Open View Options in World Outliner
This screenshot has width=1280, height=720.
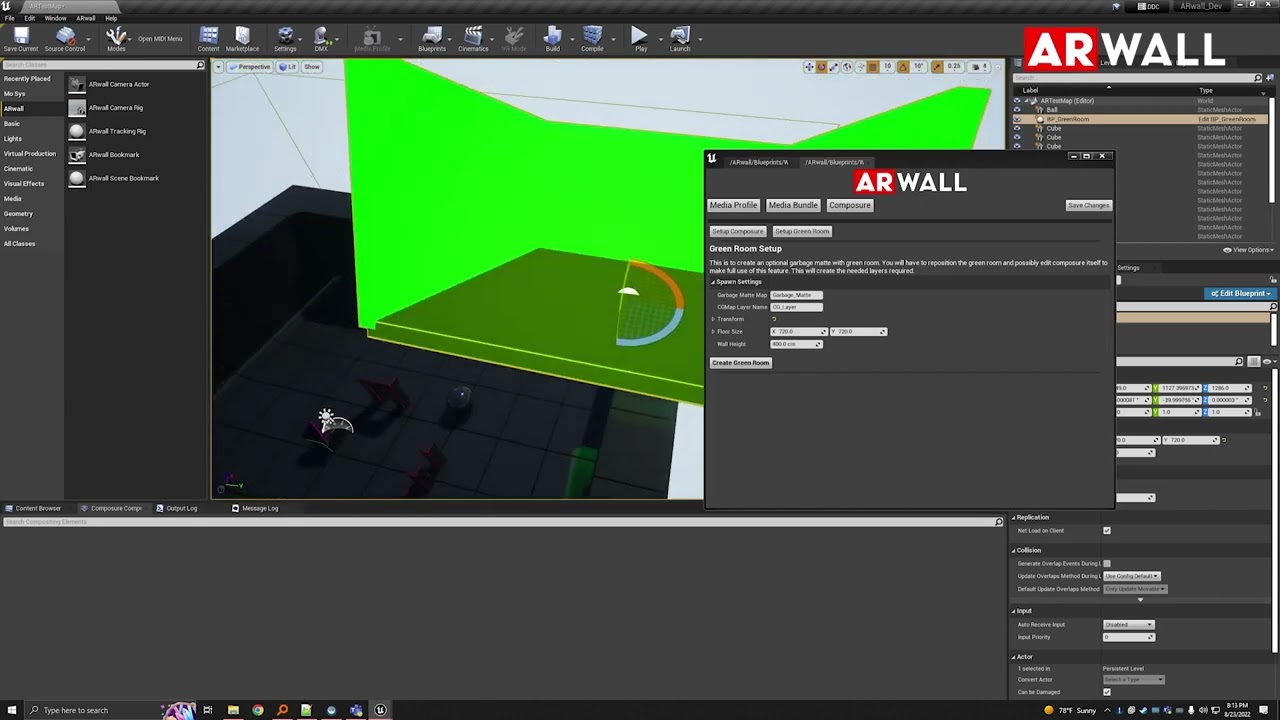point(1249,250)
